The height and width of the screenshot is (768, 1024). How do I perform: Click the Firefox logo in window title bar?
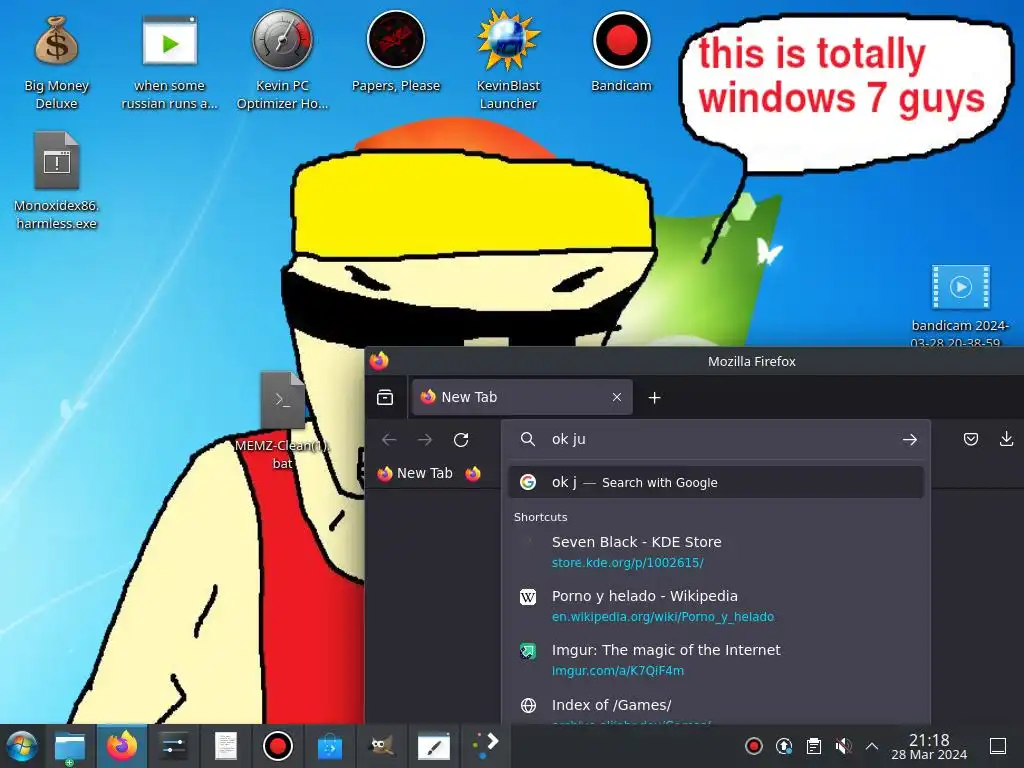coord(379,360)
